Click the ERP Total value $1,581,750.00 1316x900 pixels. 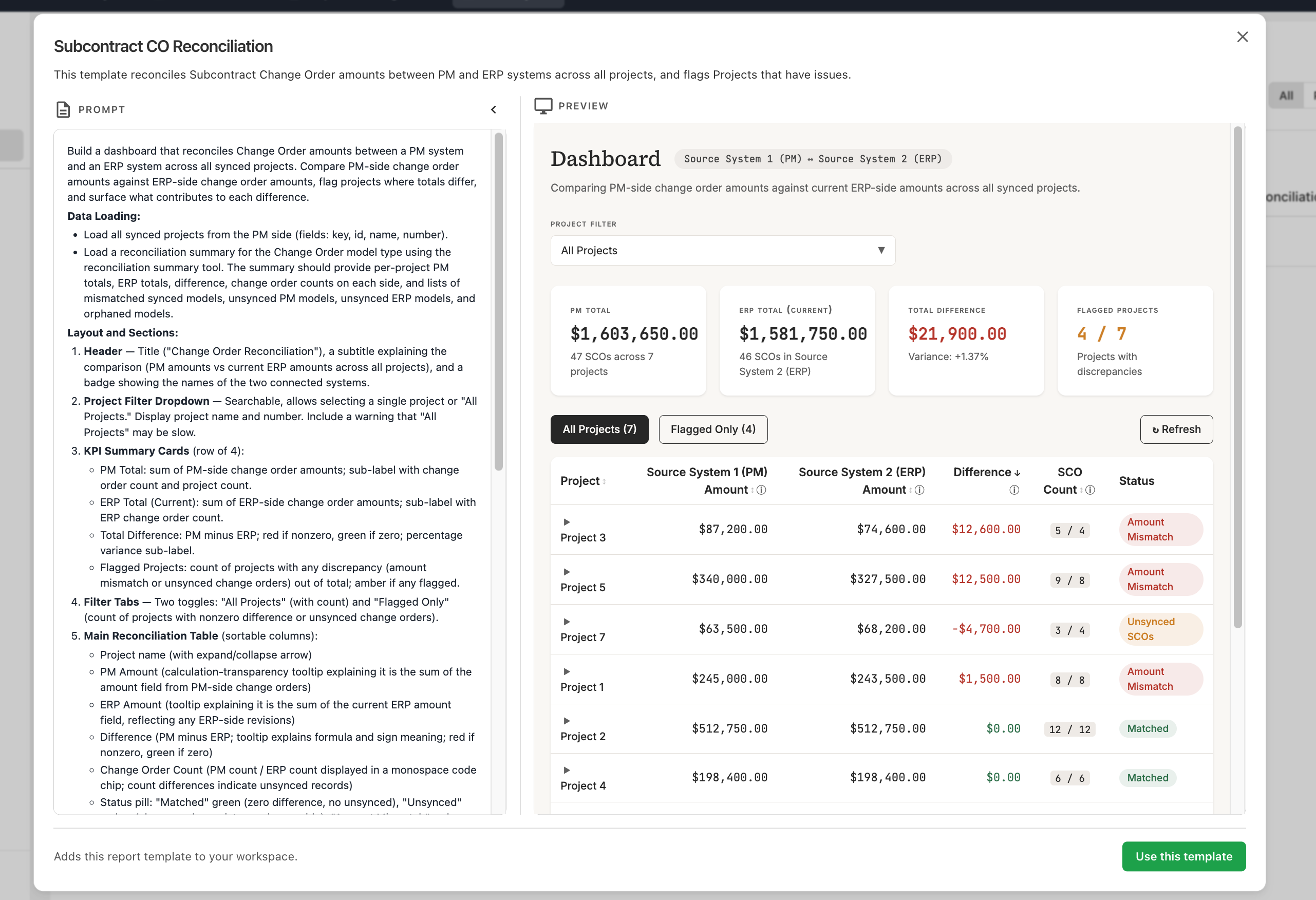click(x=803, y=334)
